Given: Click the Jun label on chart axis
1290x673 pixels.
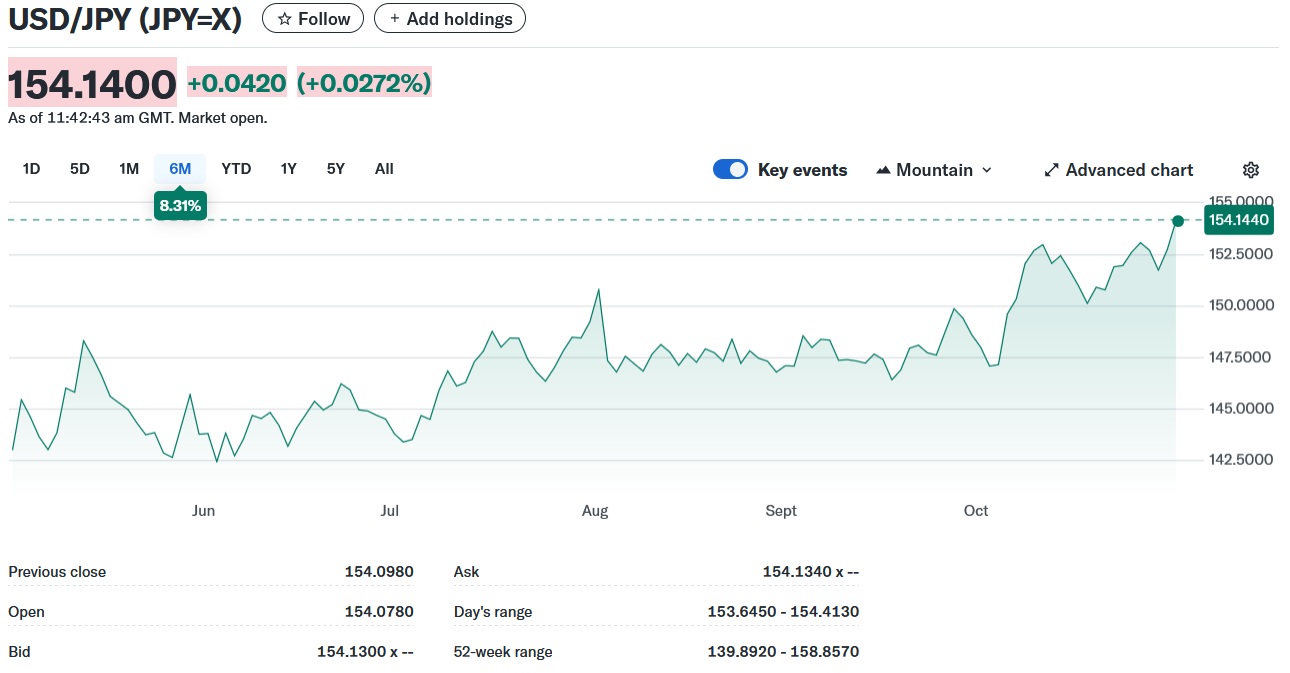Looking at the screenshot, I should point(203,511).
